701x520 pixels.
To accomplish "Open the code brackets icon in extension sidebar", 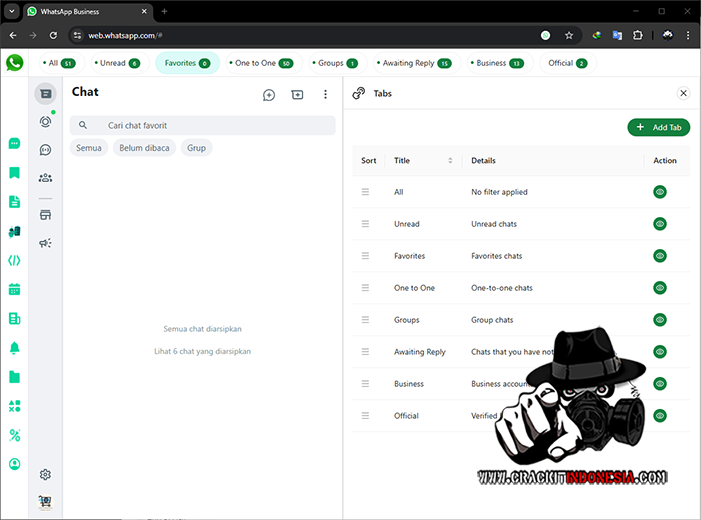I will pos(14,260).
